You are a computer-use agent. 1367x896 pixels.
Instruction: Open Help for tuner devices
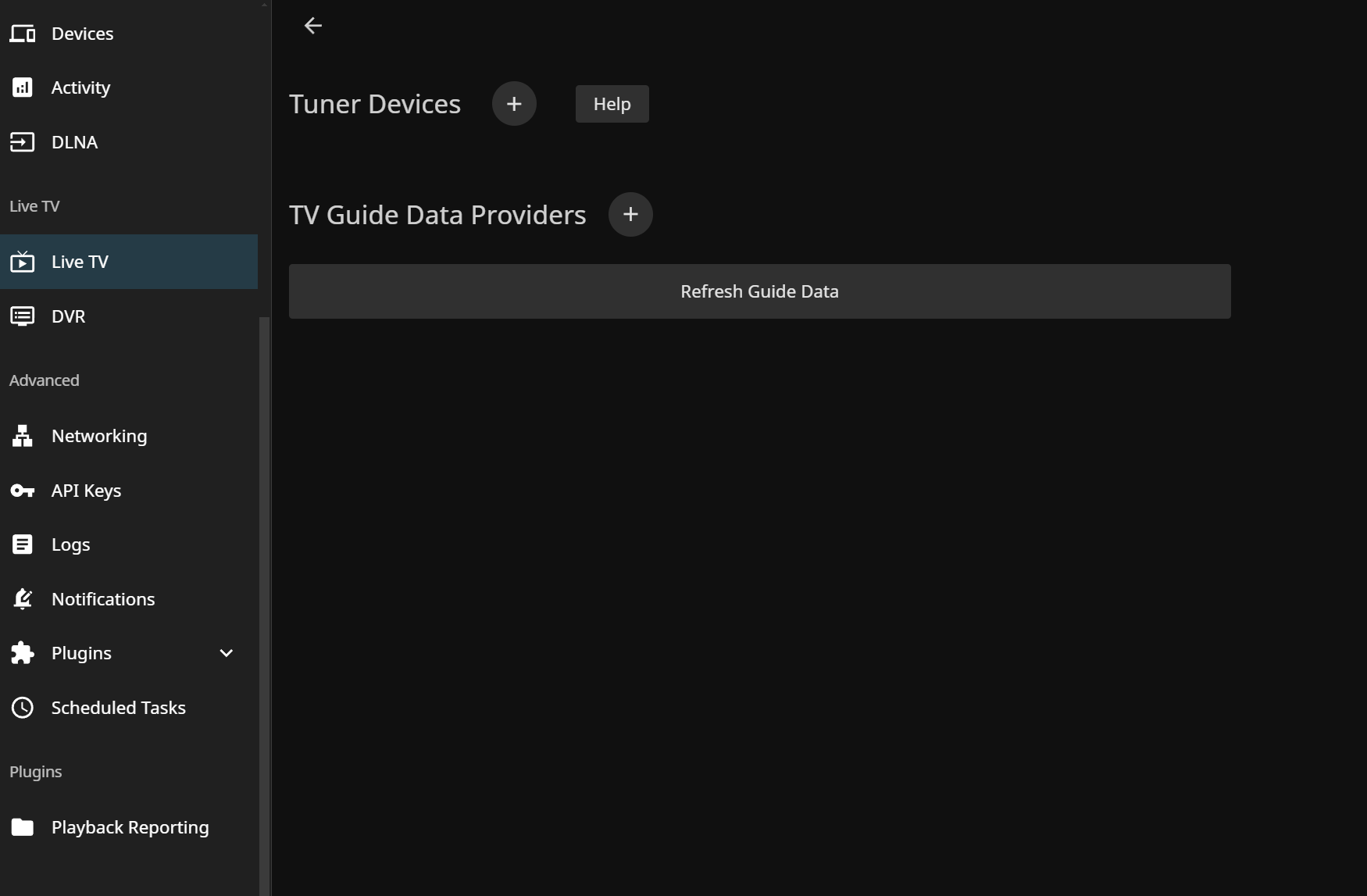pyautogui.click(x=612, y=104)
